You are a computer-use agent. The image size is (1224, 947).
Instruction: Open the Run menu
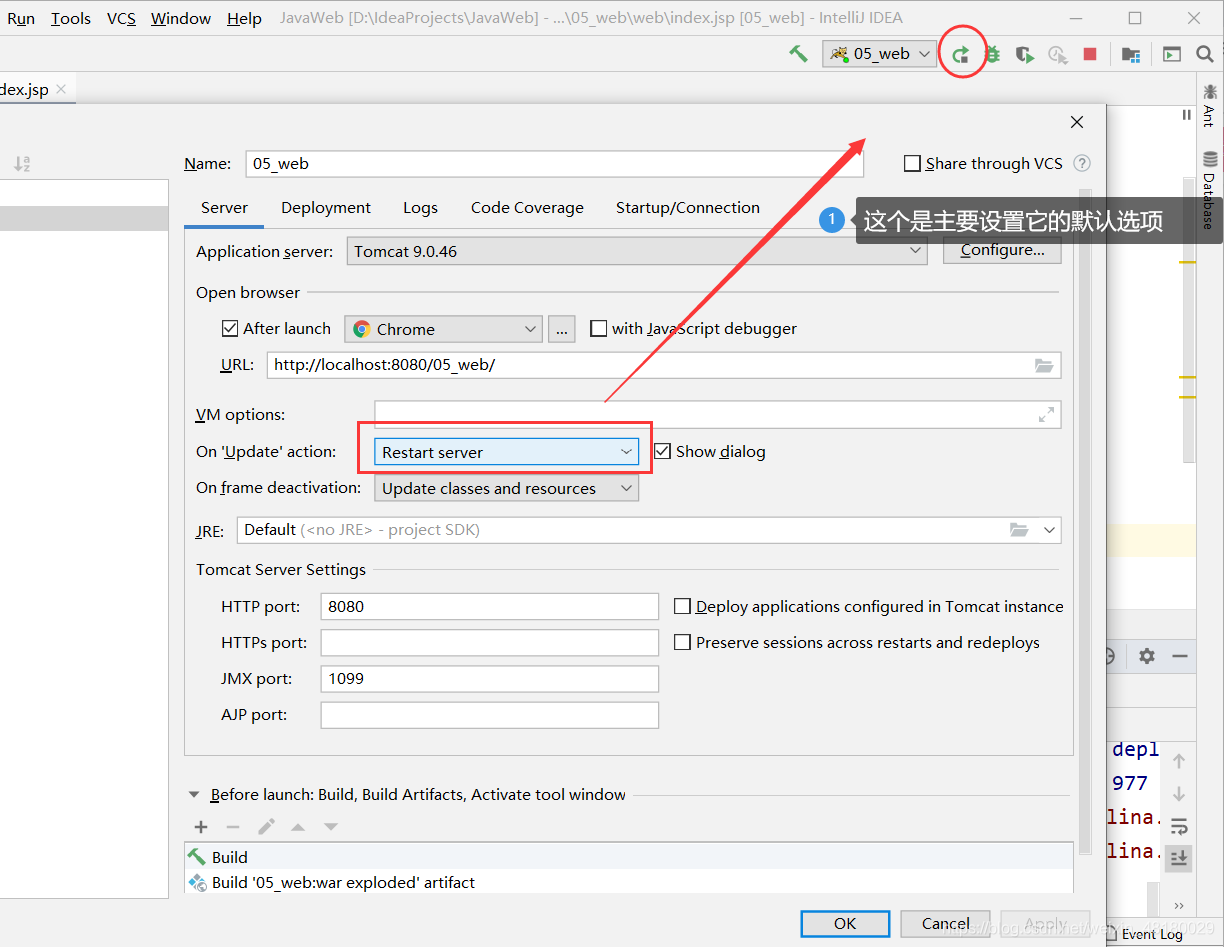coord(21,18)
